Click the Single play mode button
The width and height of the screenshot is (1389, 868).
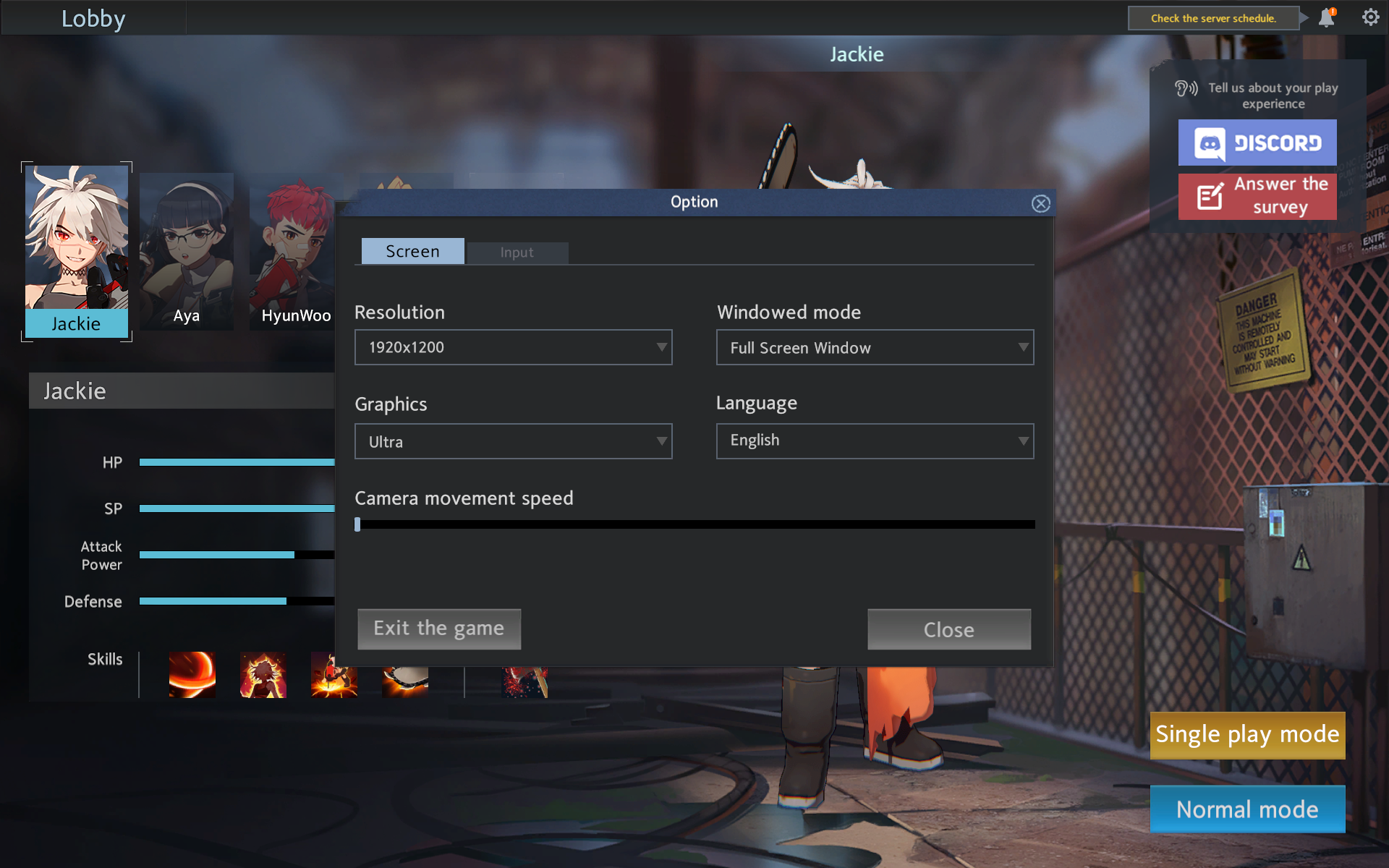tap(1248, 733)
